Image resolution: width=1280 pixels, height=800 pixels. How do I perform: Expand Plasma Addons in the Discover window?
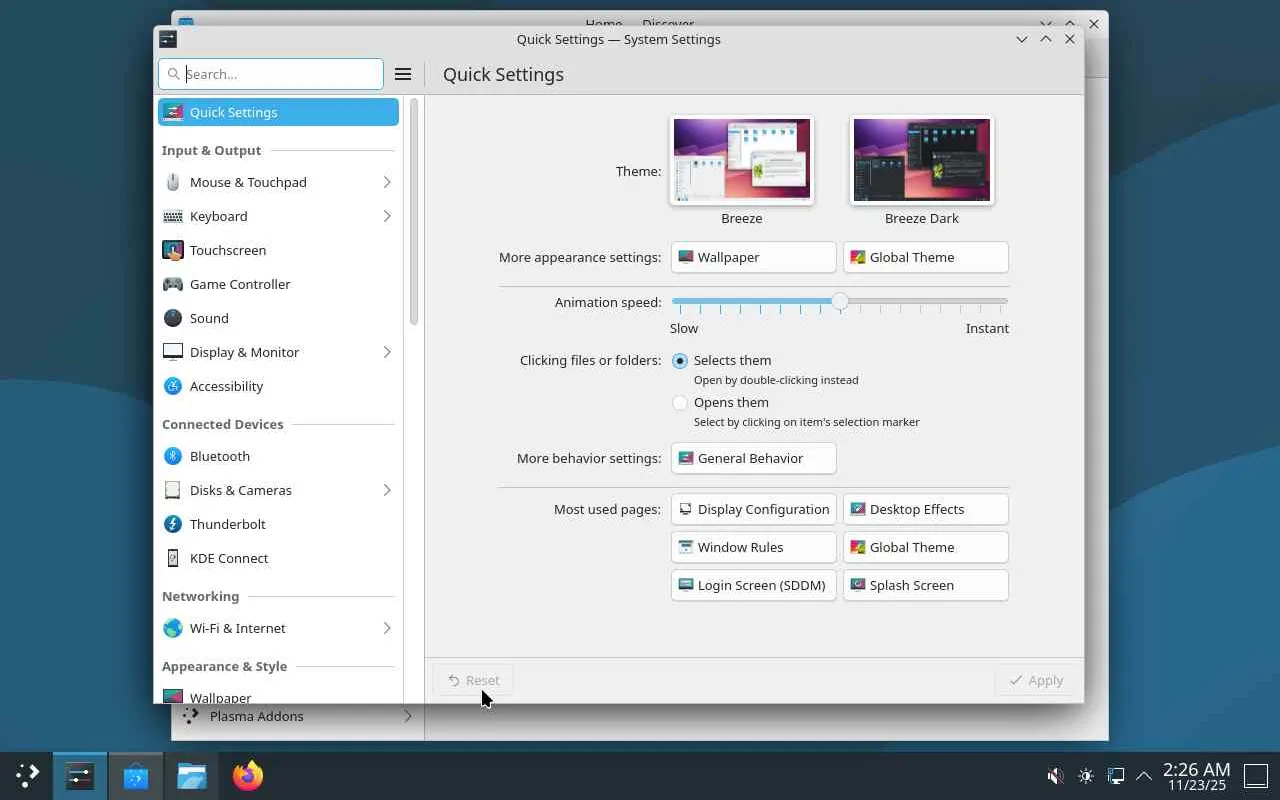pos(407,716)
